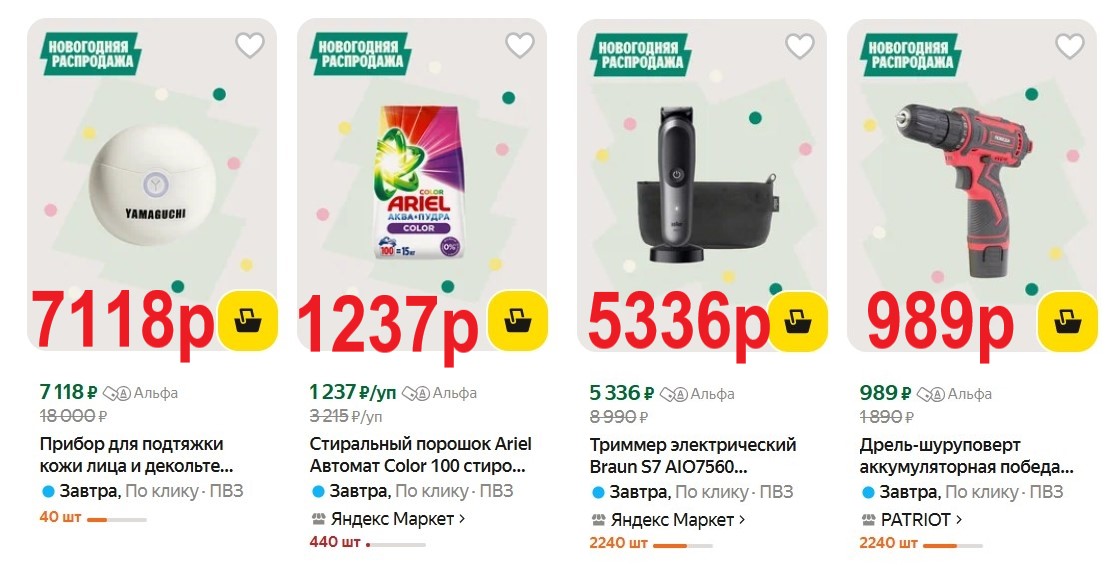Toggle heart on Ariel powder card
The image size is (1114, 565).
pyautogui.click(x=519, y=45)
